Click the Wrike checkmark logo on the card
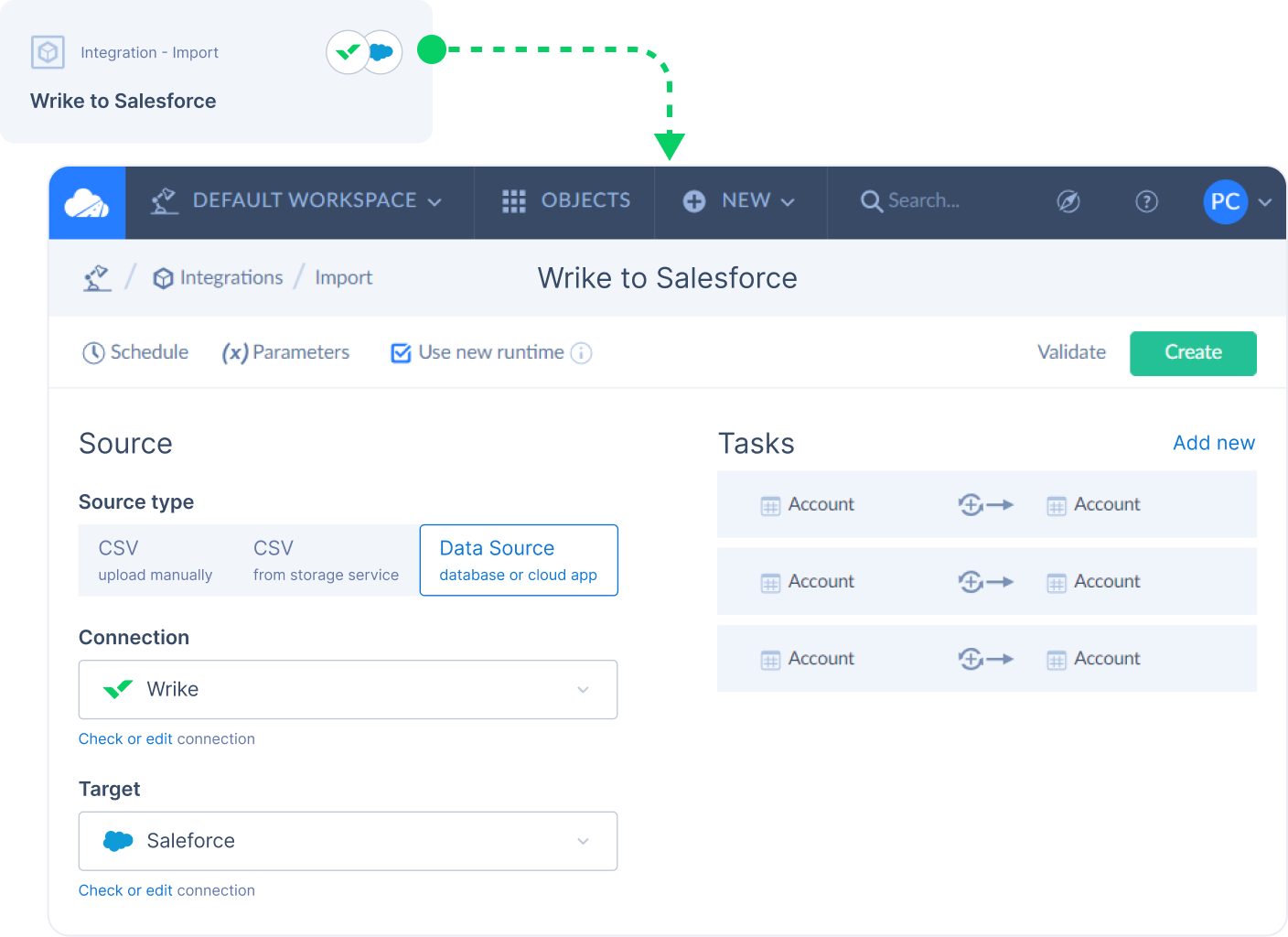This screenshot has height=937, width=1288. [x=348, y=52]
